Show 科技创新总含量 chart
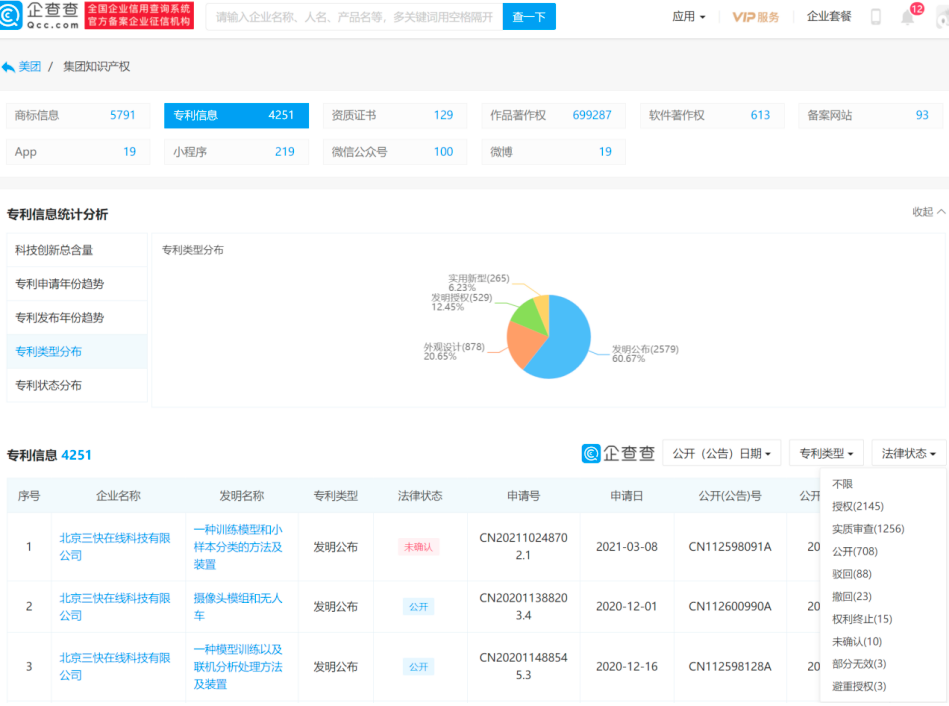949x706 pixels. [77, 250]
